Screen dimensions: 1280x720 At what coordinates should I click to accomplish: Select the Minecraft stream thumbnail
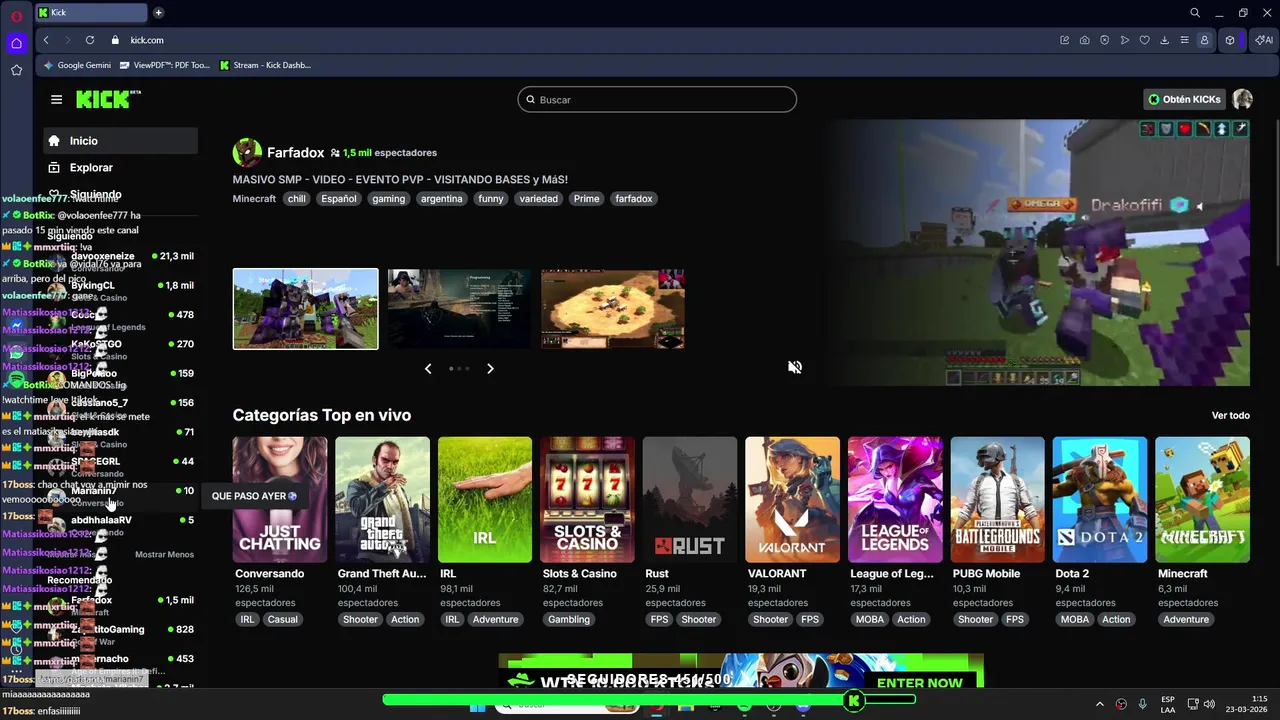coord(306,309)
